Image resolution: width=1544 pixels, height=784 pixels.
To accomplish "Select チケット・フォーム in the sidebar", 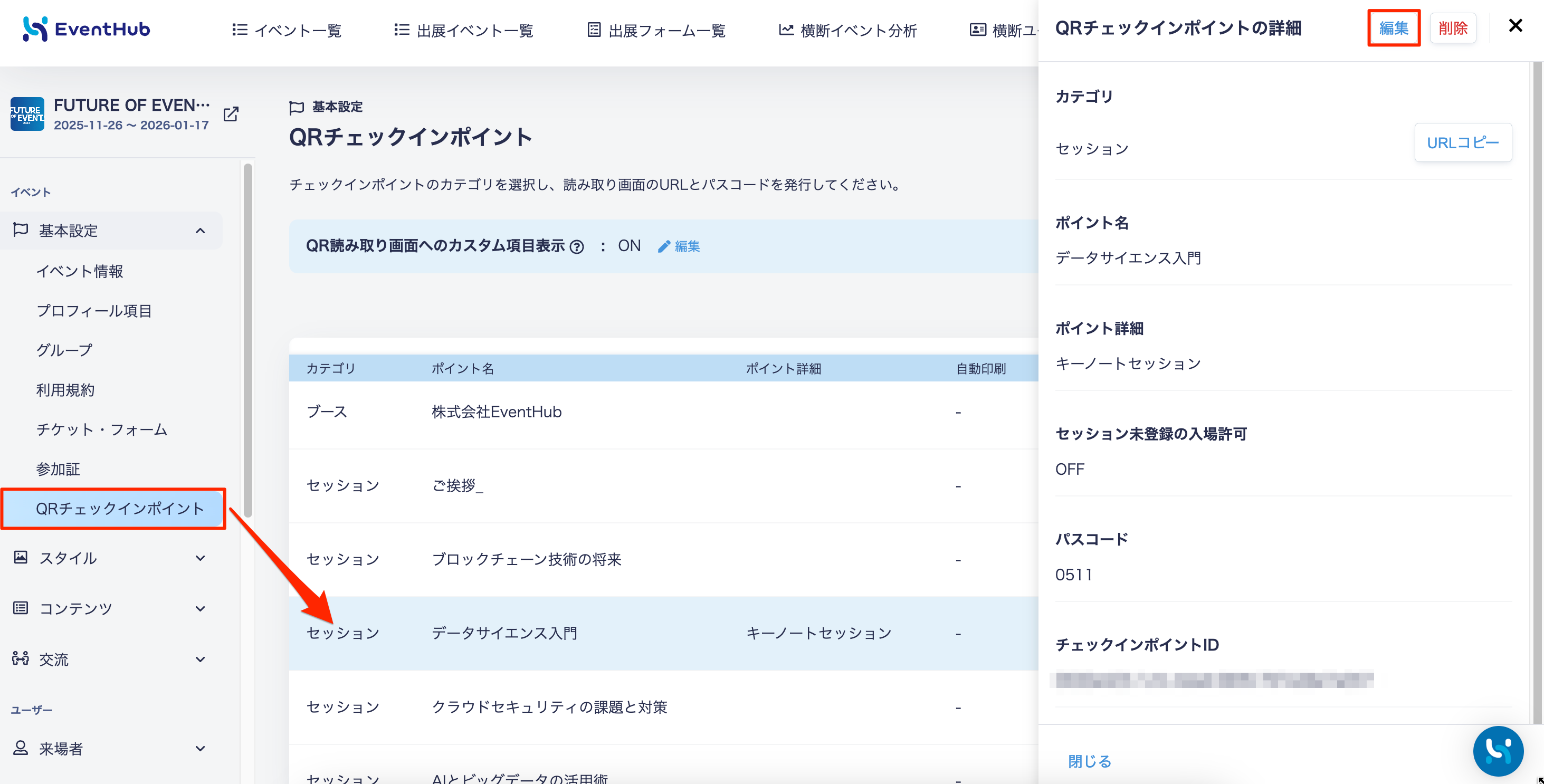I will pos(102,430).
